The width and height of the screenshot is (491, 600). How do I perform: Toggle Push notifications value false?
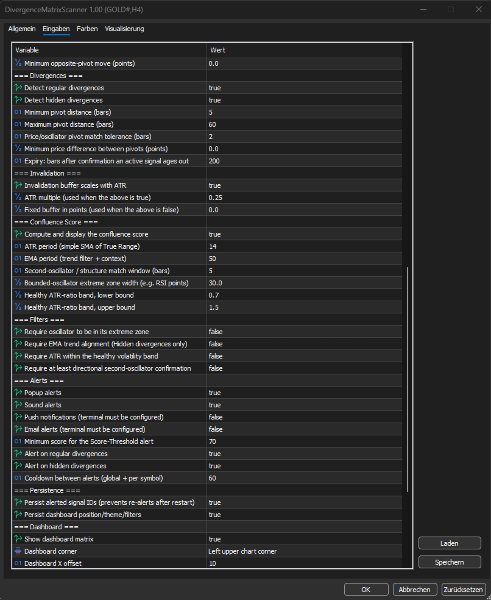pyautogui.click(x=304, y=417)
